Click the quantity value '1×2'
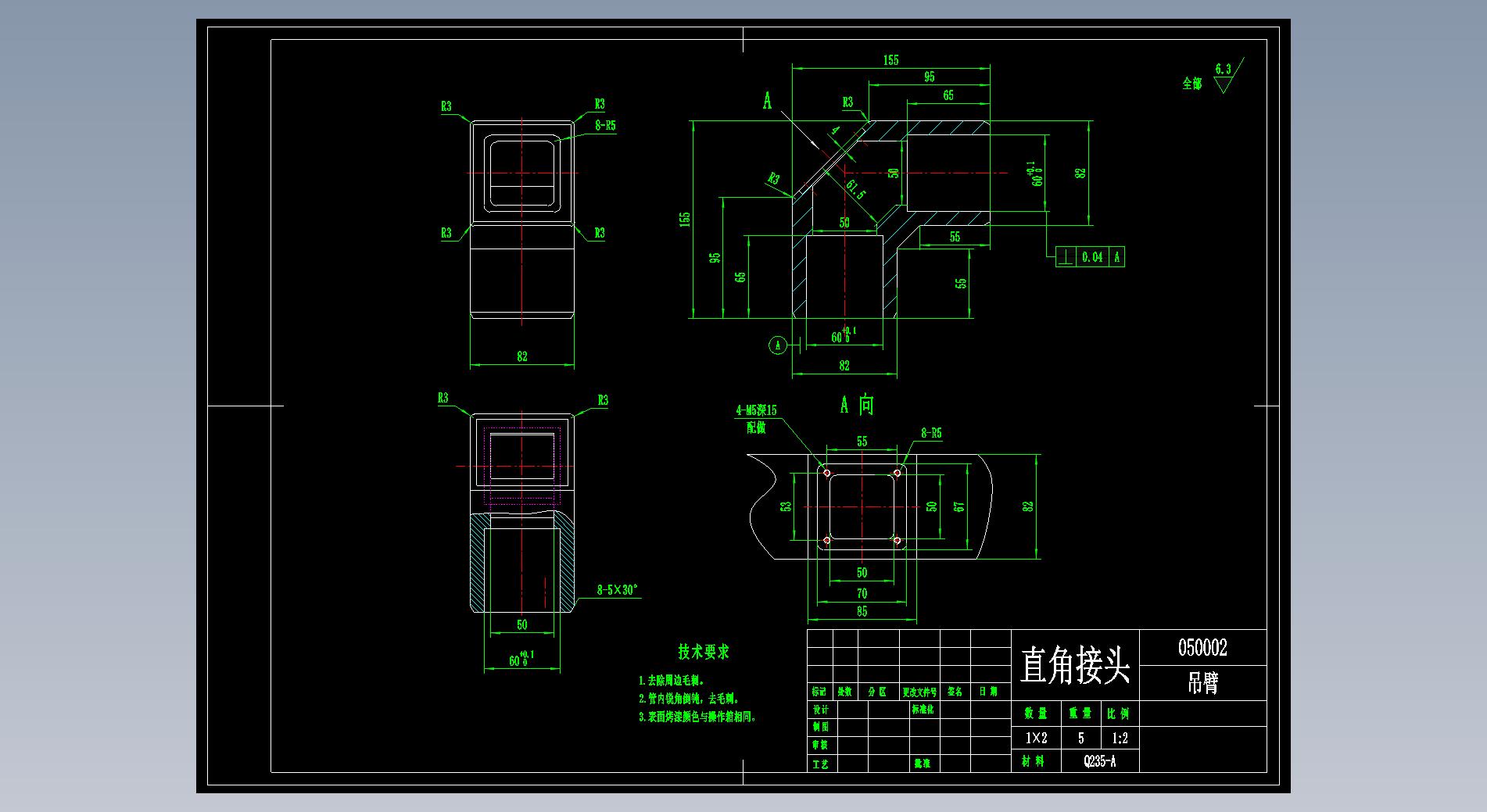Viewport: 1487px width, 812px height. pos(1036,738)
